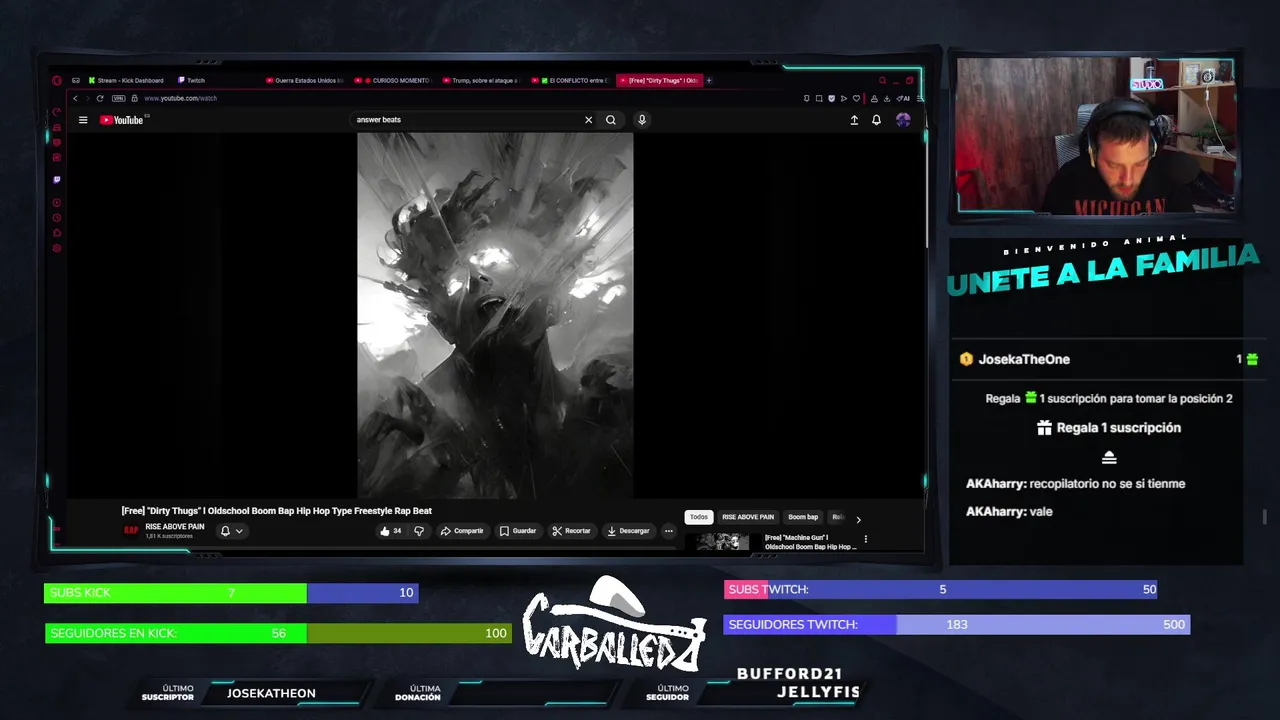Click the magnifier search button

point(611,120)
